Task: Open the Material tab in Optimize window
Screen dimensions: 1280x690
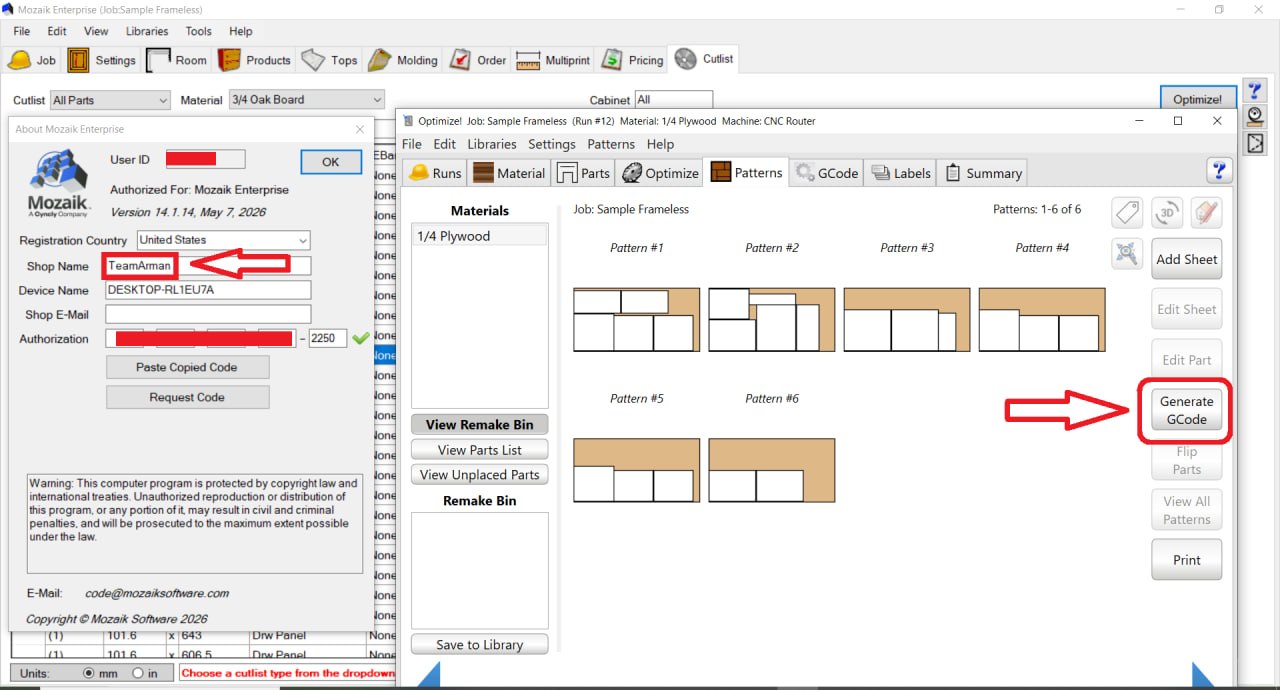Action: (509, 173)
